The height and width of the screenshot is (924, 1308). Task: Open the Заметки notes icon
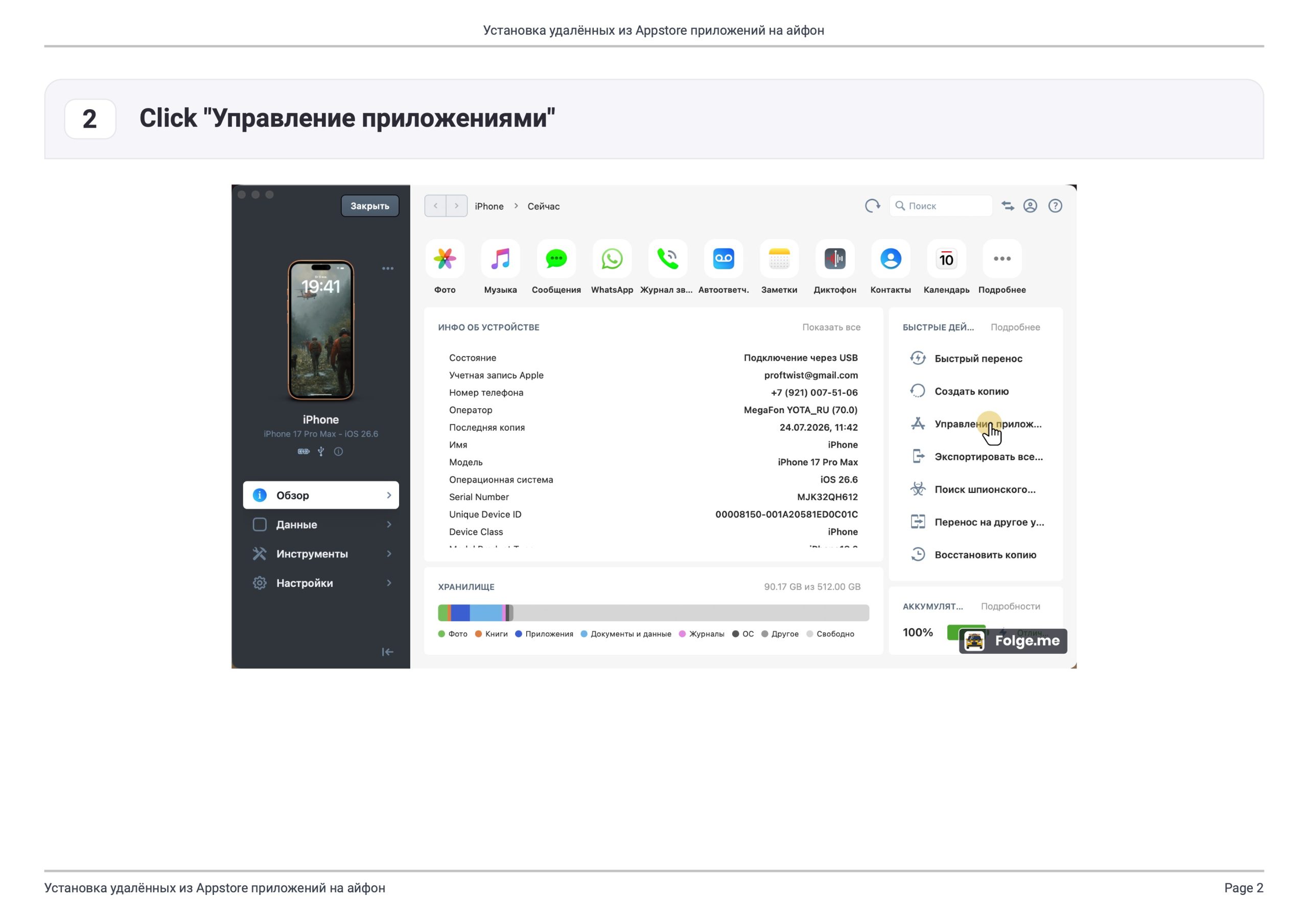[779, 258]
